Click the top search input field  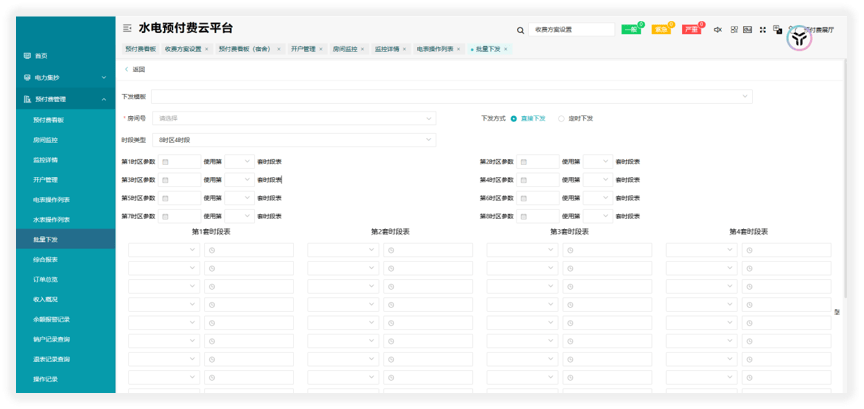tap(572, 31)
